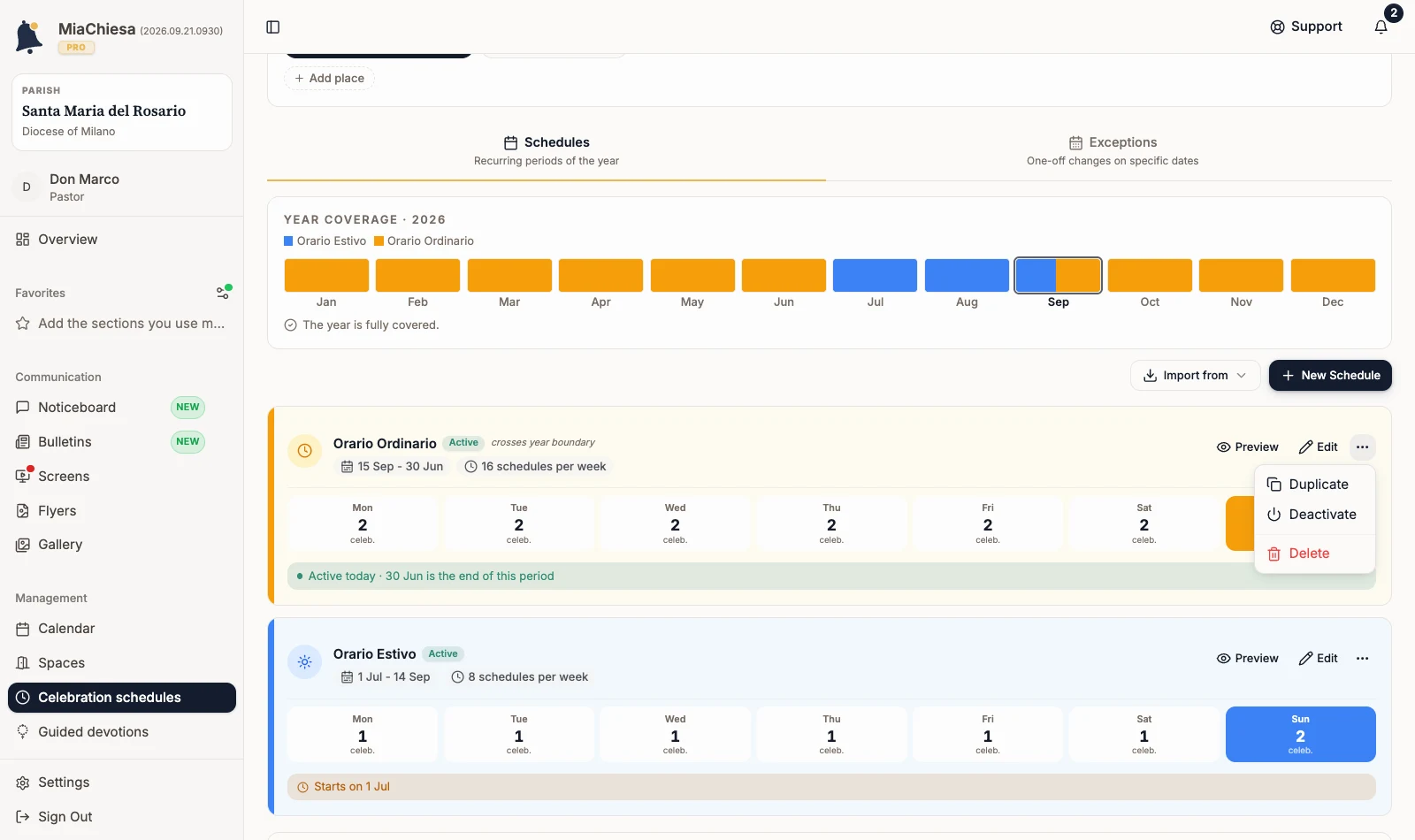Click the Gallery image icon
1415x840 pixels.
(23, 545)
